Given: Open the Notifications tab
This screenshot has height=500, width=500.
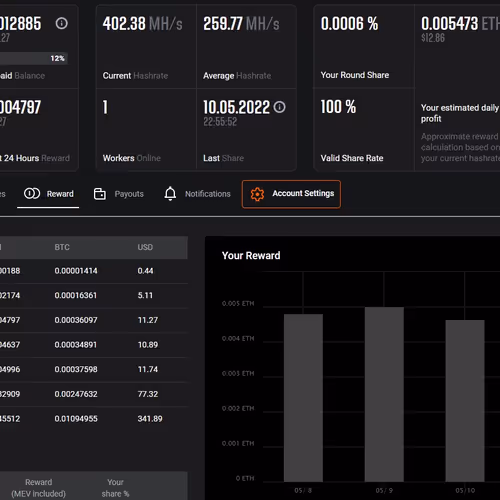Looking at the screenshot, I should point(197,194).
